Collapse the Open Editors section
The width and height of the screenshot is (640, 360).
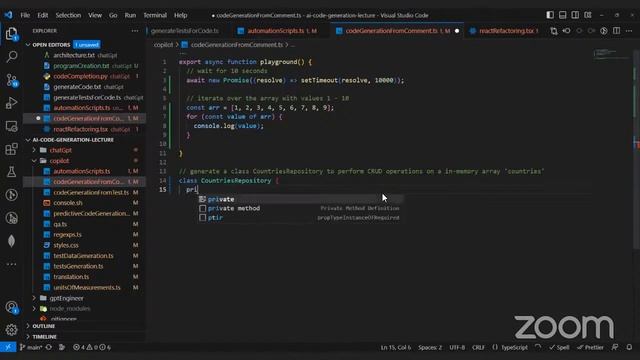coord(51,44)
